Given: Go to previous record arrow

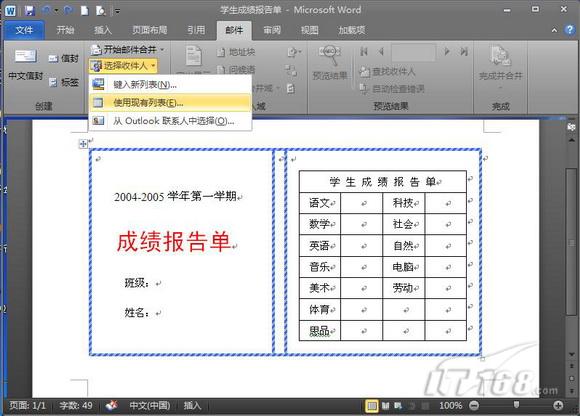Looking at the screenshot, I should [x=381, y=51].
